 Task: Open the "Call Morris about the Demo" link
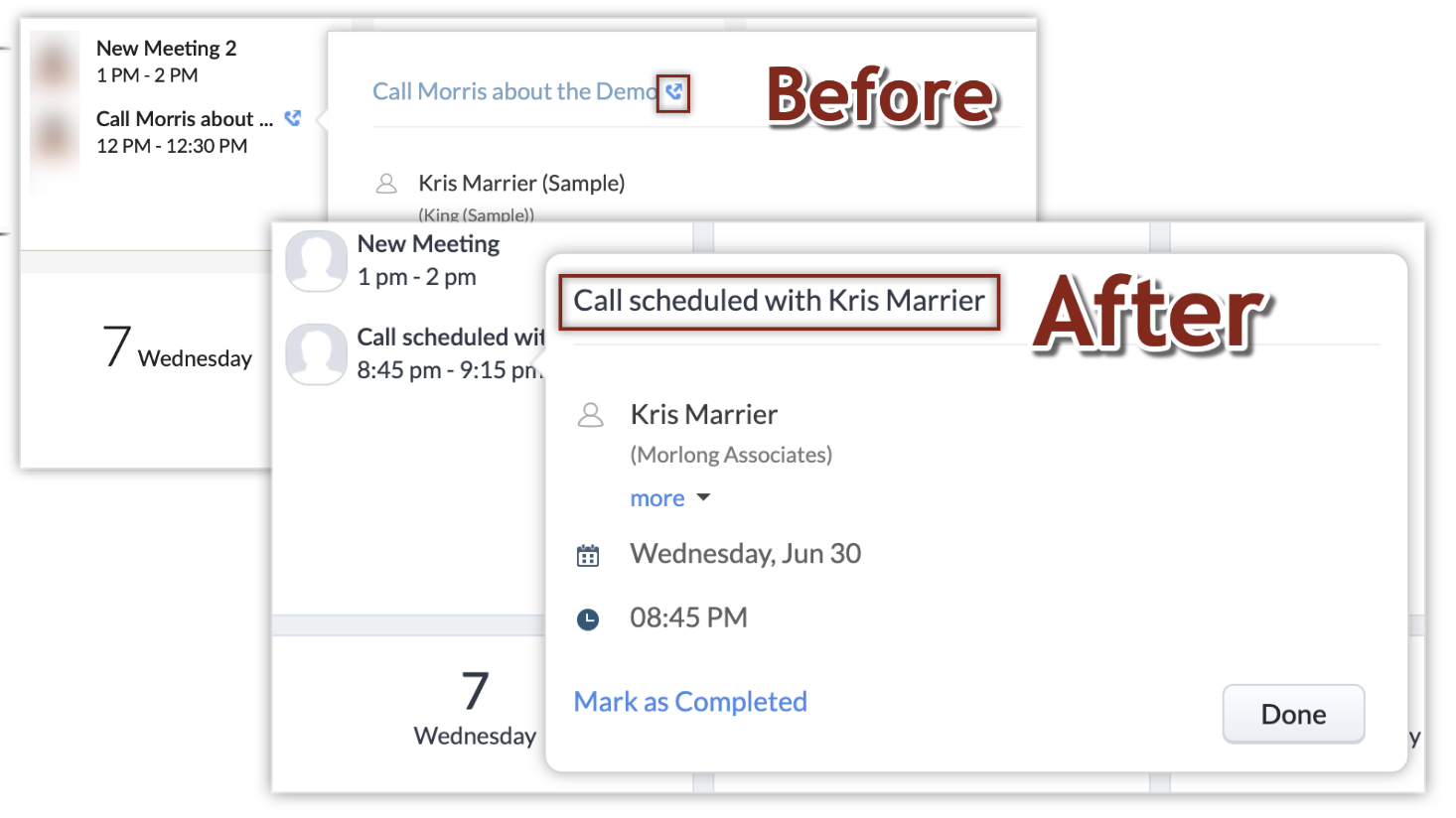coord(513,91)
